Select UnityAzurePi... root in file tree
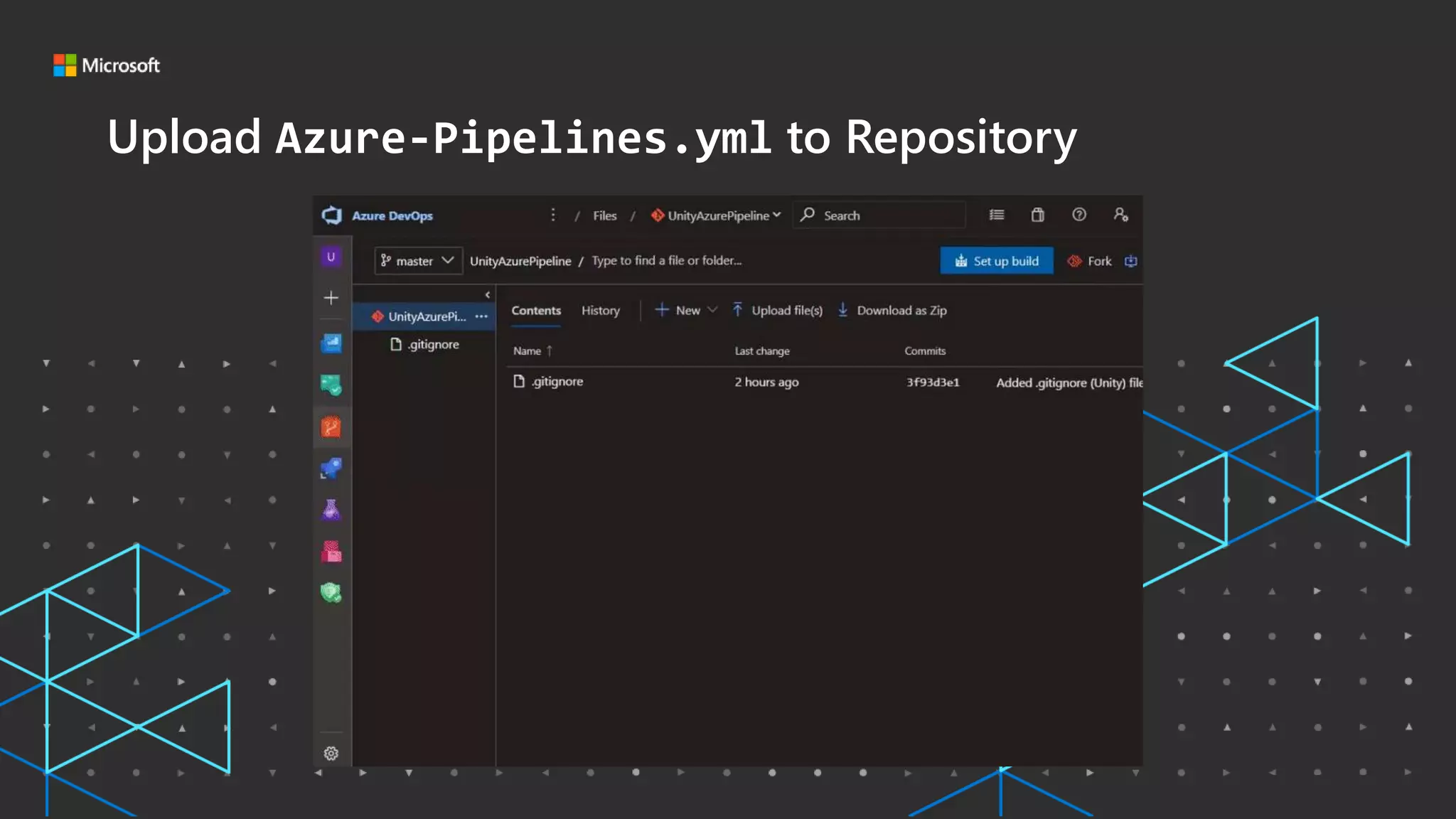 coord(424,316)
